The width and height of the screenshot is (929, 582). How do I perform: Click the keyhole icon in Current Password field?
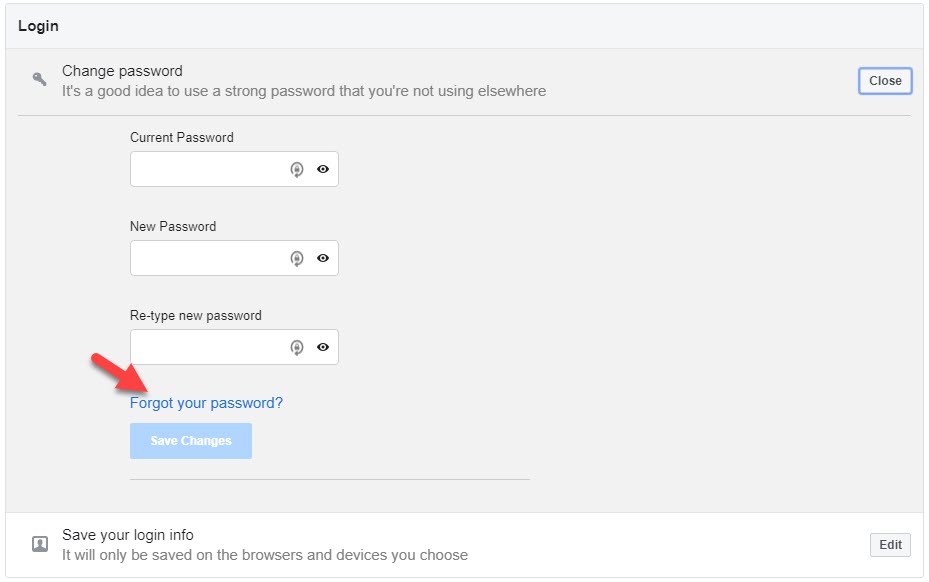[x=296, y=169]
